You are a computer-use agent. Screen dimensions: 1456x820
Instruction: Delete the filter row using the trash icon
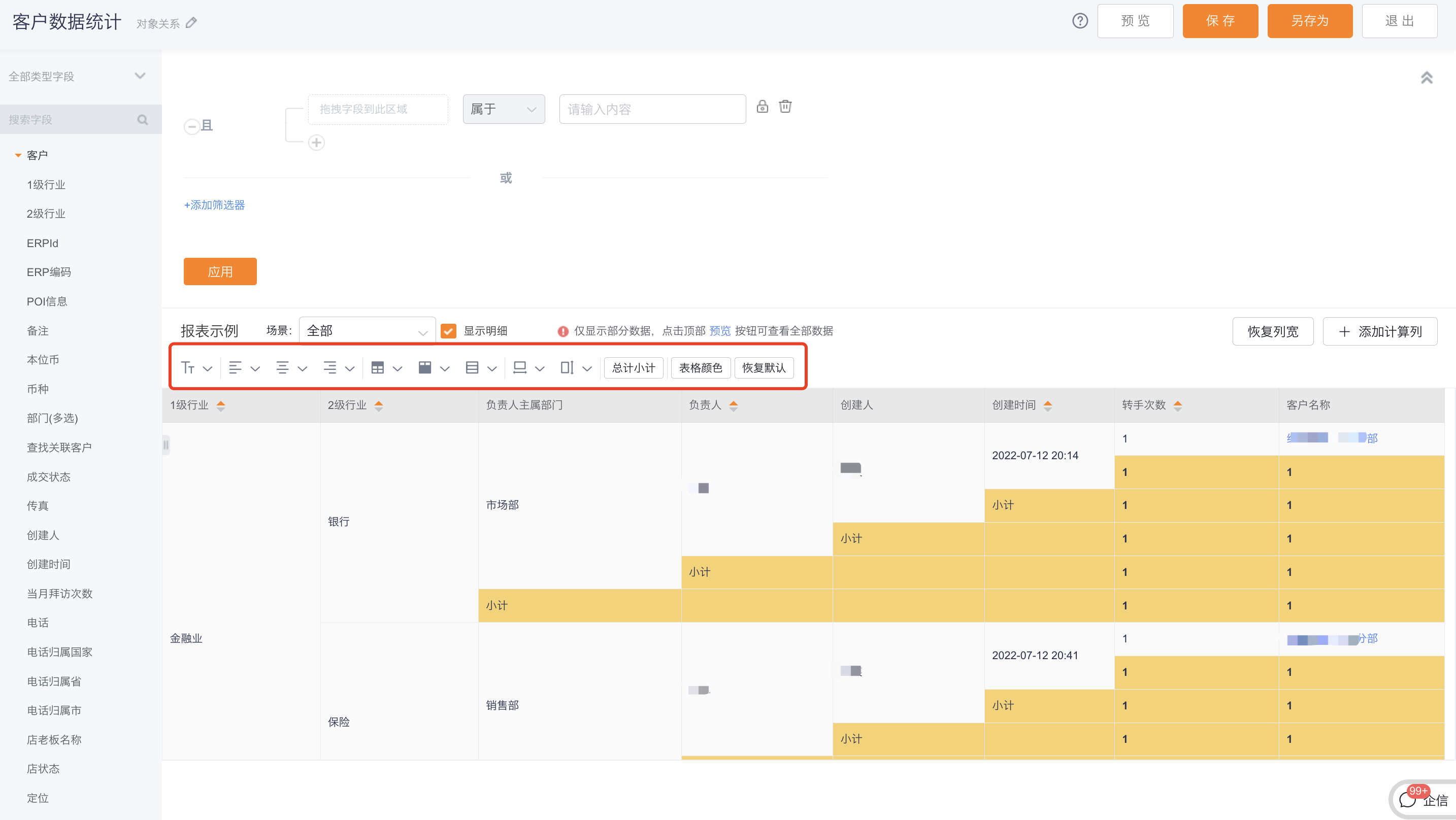click(x=785, y=107)
